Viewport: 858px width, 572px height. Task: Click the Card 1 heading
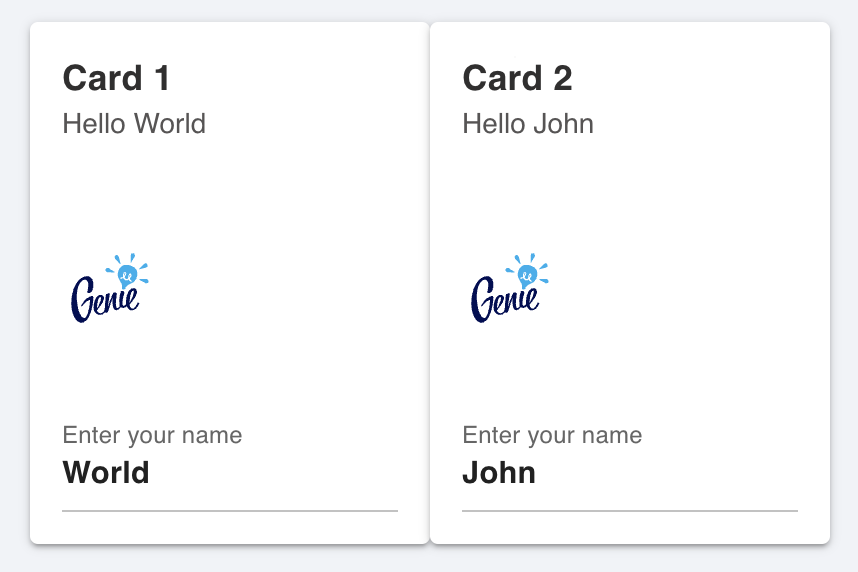116,78
